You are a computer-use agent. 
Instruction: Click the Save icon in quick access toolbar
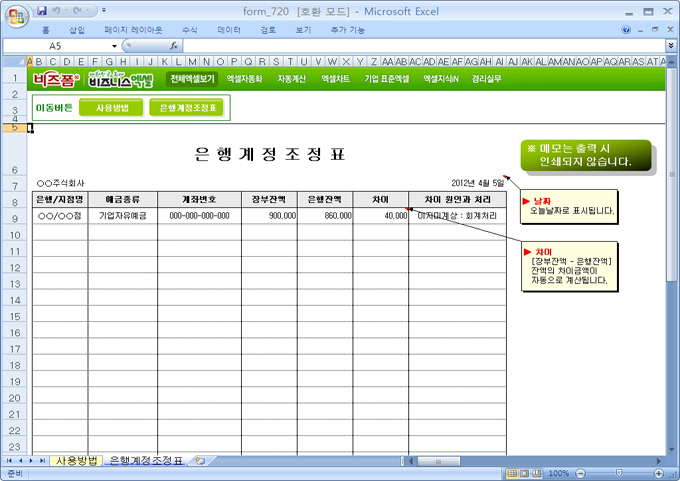point(42,11)
